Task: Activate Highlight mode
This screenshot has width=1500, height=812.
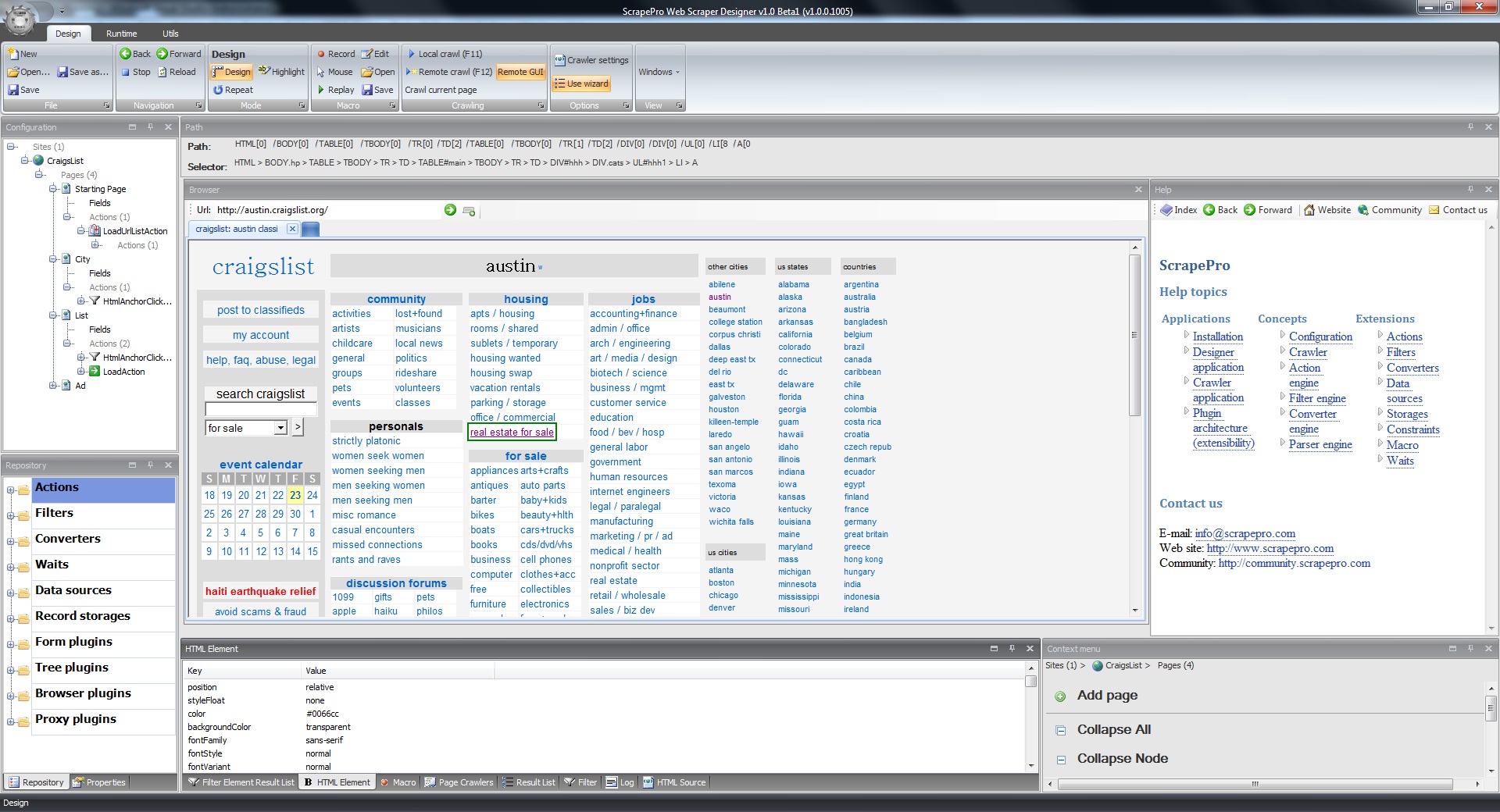Action: 281,72
